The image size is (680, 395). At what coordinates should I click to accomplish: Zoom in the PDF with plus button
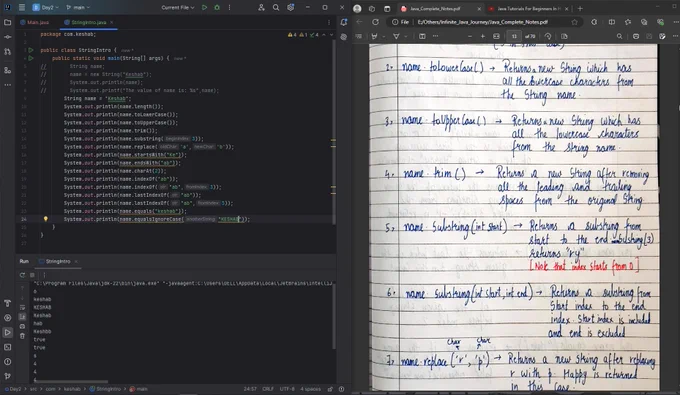coord(483,36)
